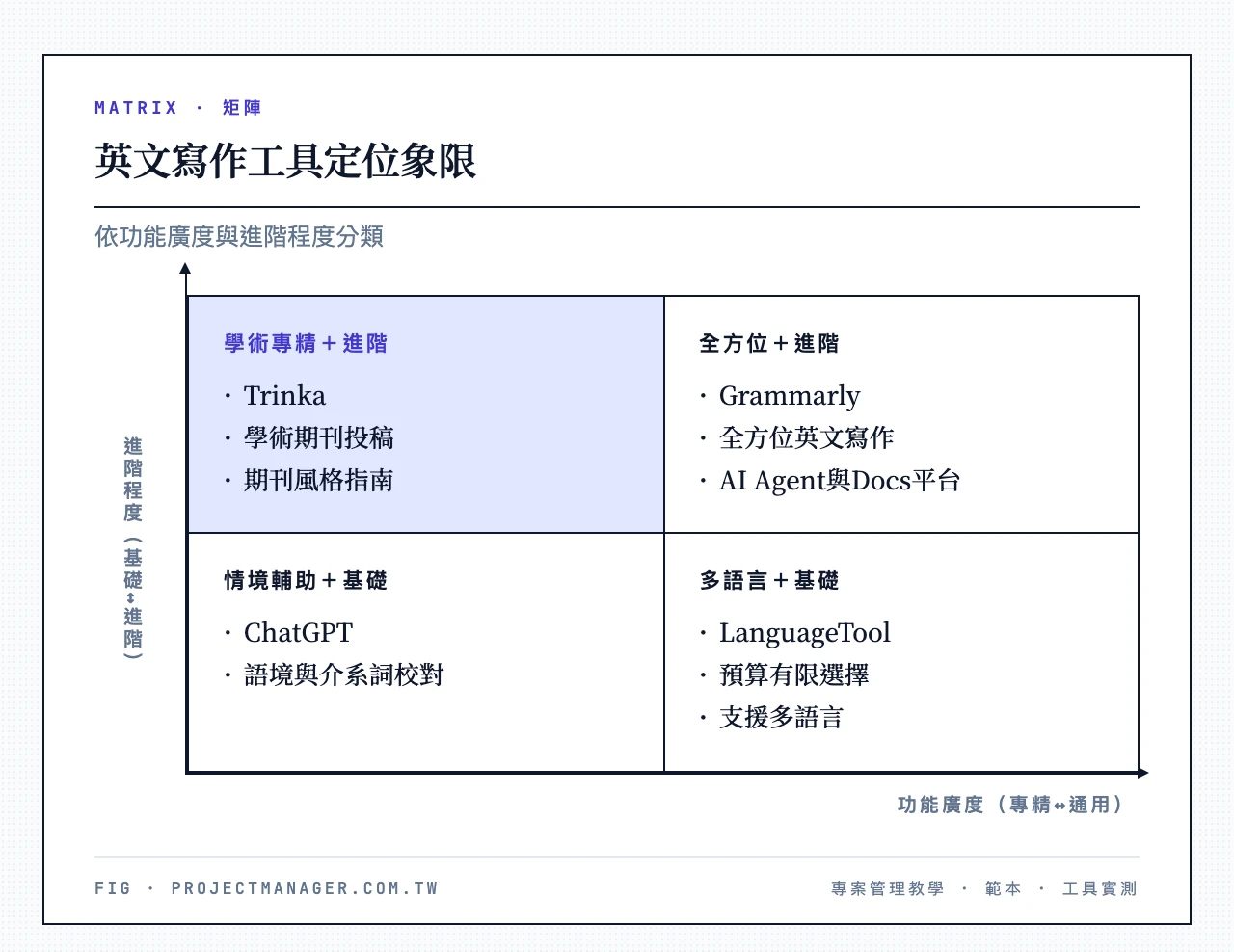Click the footer label 範本
This screenshot has width=1234, height=952.
1003,888
